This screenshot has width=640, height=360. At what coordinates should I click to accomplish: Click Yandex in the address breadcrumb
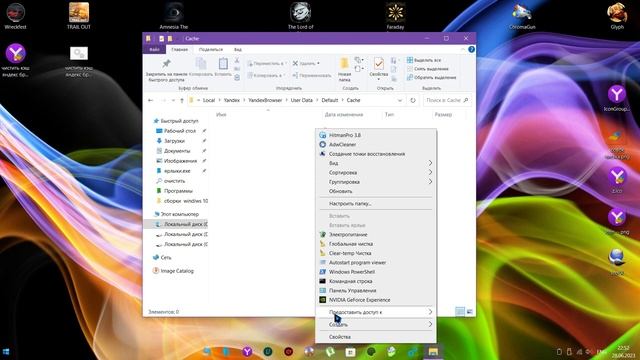pos(231,100)
